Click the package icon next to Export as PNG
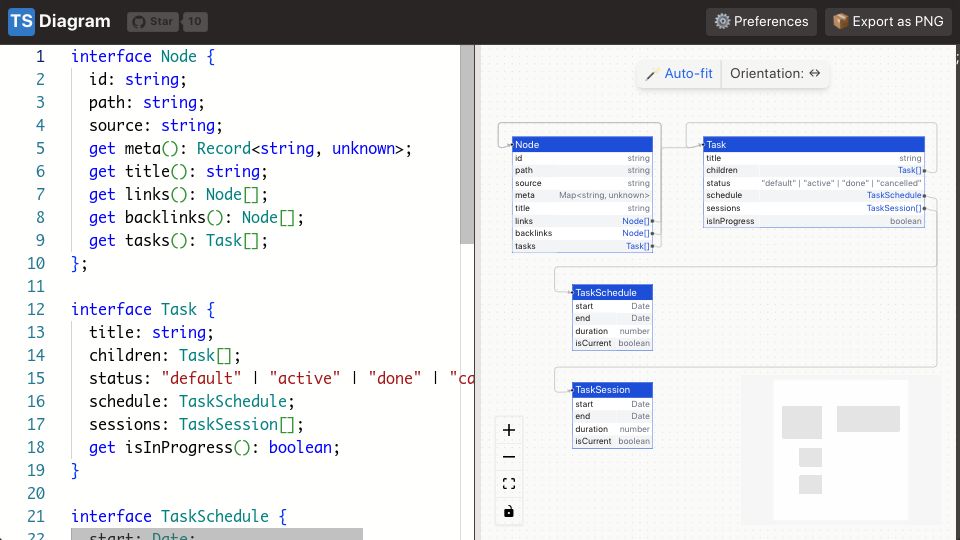This screenshot has width=960, height=540. coord(841,21)
